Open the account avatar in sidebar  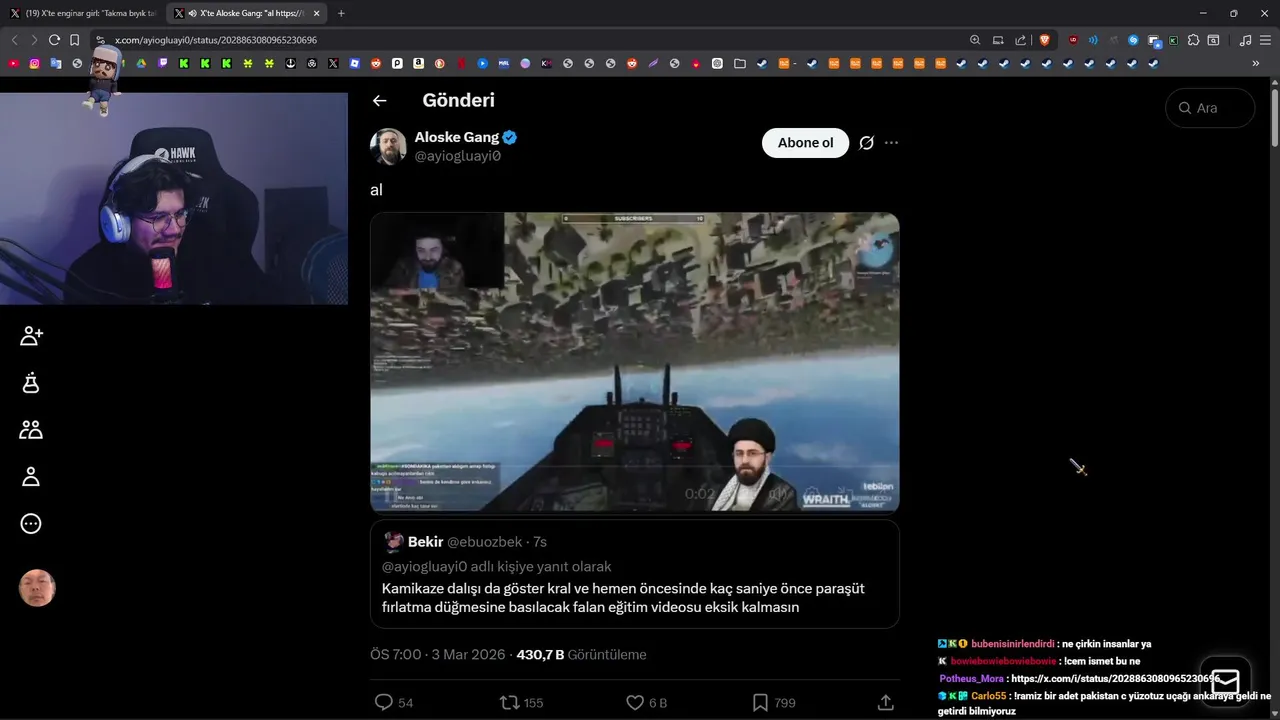[37, 588]
